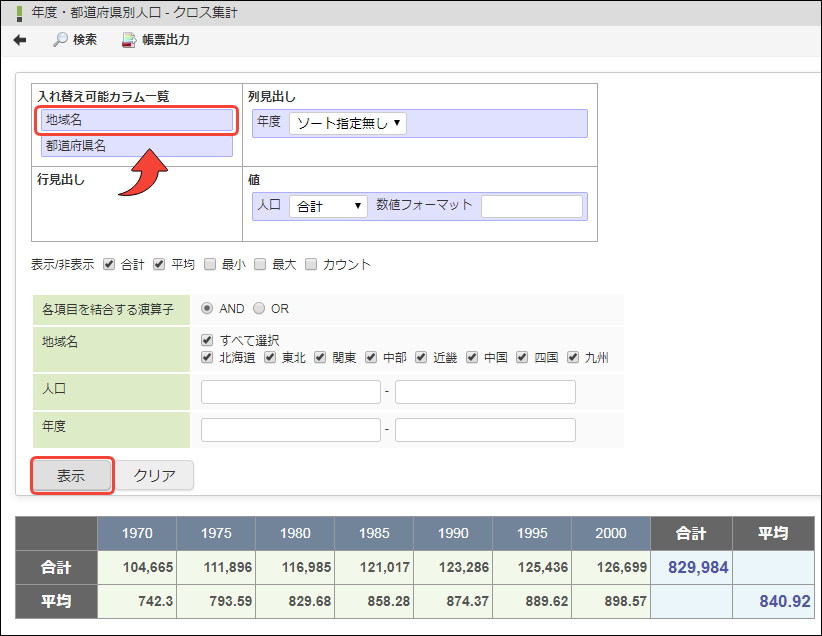822x636 pixels.
Task: Uncheck the 北海道 region checkbox
Action: pos(207,358)
